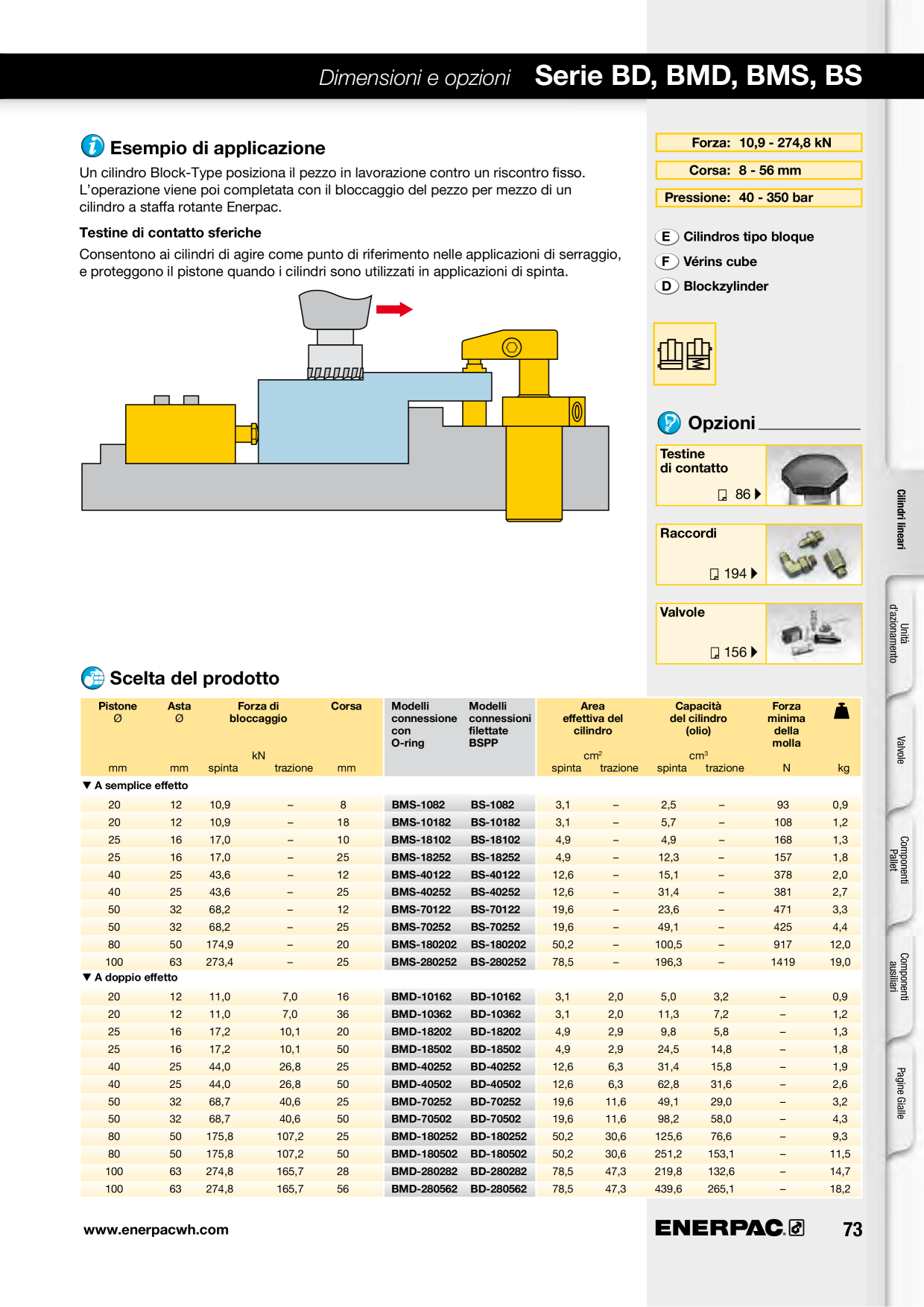Select model BMD-10162
924x1307 pixels.
[421, 996]
